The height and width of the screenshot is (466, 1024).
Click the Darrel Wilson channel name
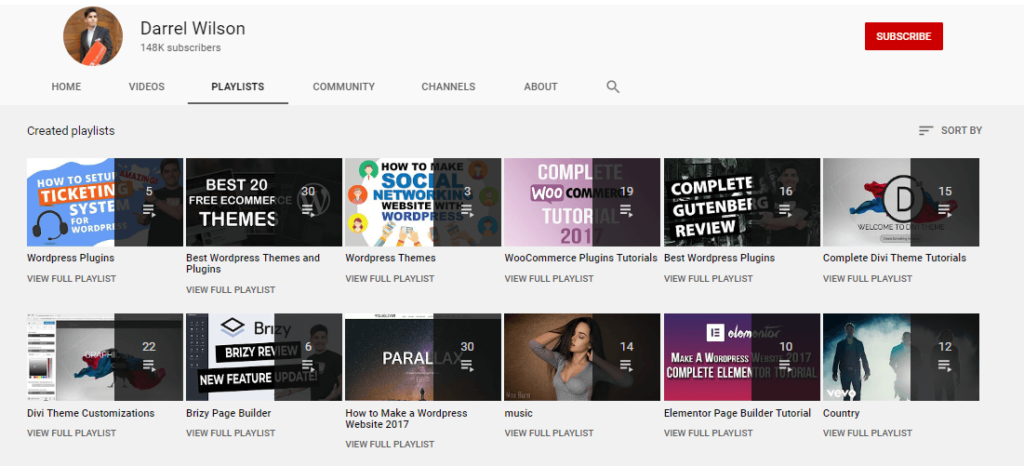[x=193, y=28]
